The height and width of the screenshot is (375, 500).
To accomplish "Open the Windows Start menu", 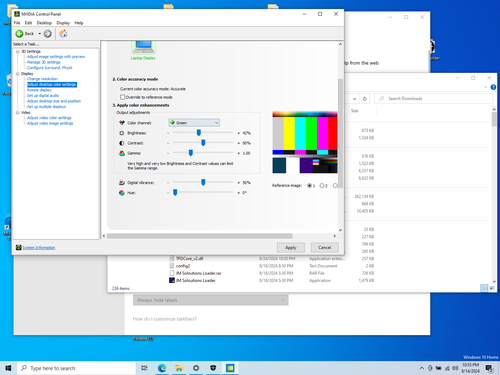I will coord(8,368).
